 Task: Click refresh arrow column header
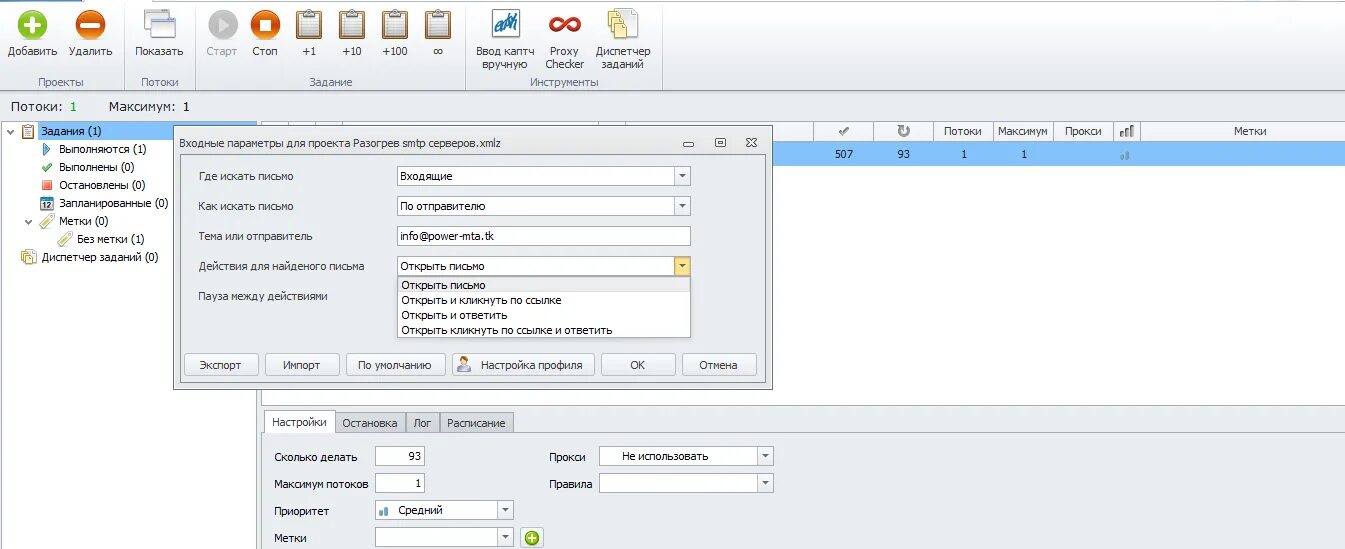click(904, 131)
